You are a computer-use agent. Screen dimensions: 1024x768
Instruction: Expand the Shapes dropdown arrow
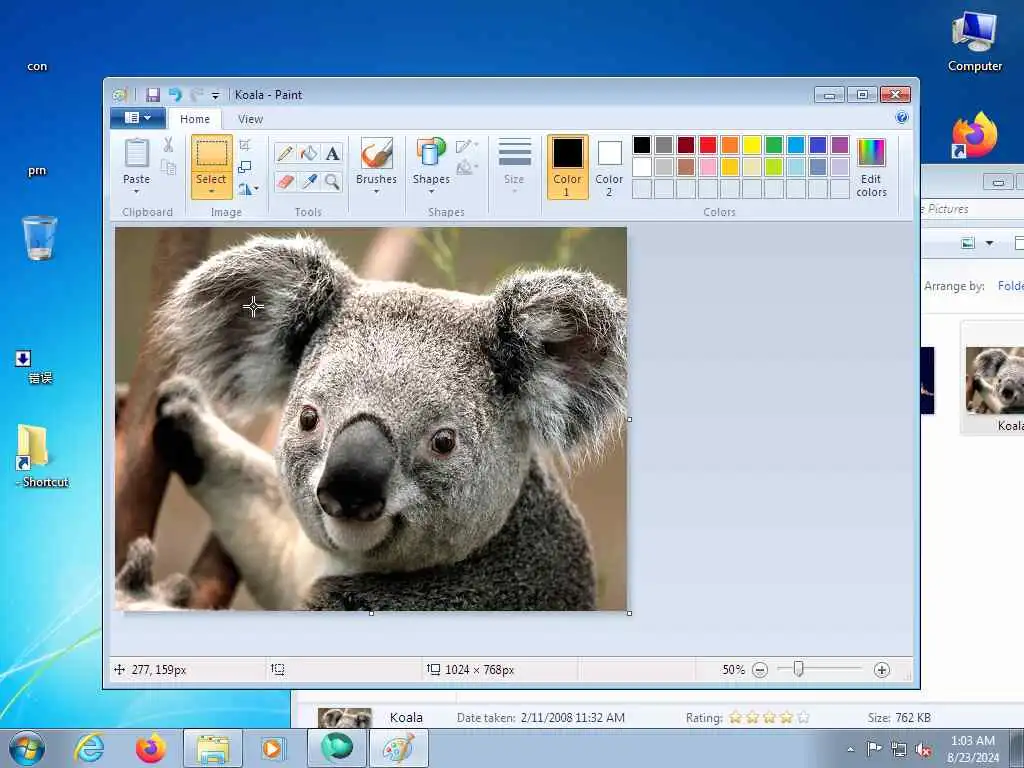[x=431, y=192]
